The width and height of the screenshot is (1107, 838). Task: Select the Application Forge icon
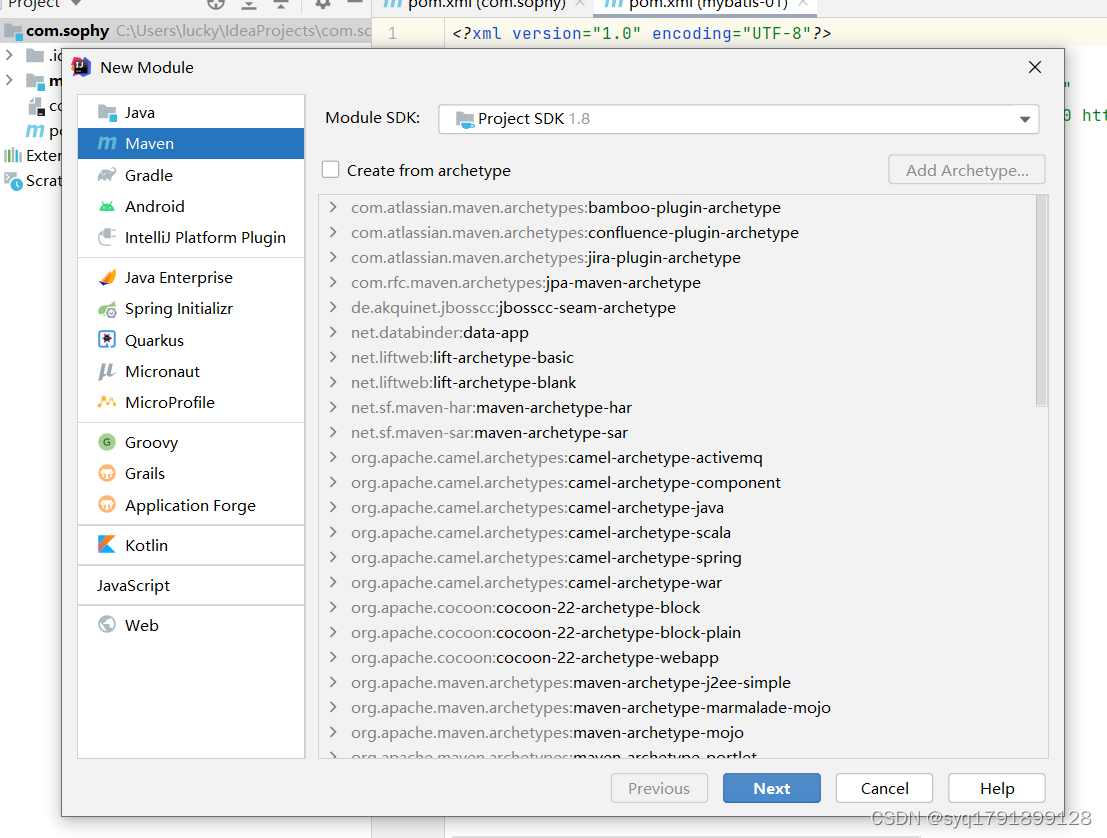click(x=107, y=505)
